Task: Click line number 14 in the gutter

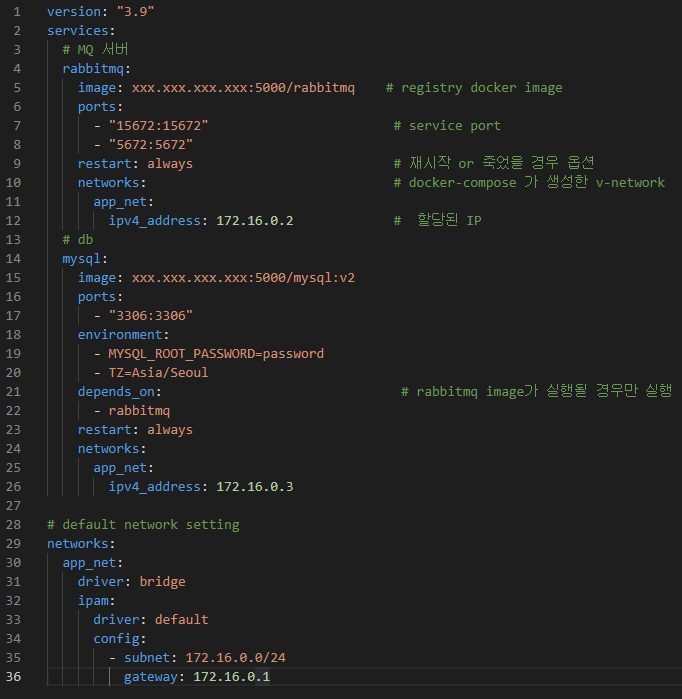Action: click(x=13, y=259)
